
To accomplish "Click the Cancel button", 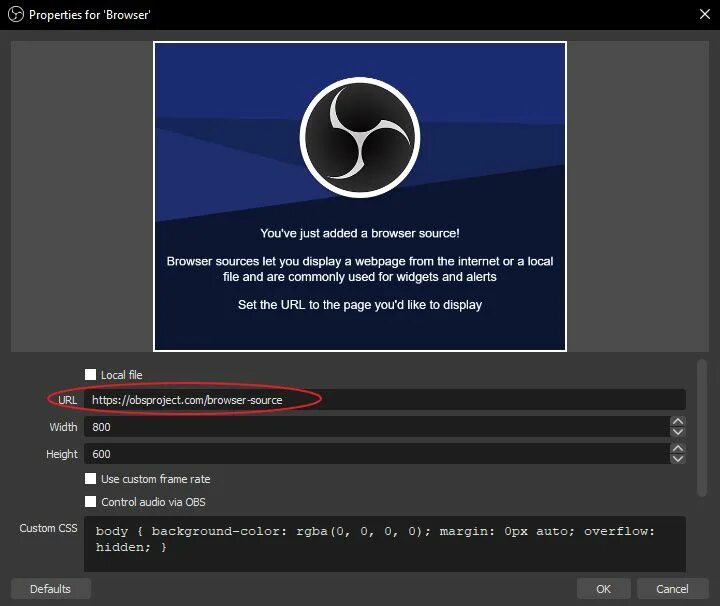I will pyautogui.click(x=672, y=589).
